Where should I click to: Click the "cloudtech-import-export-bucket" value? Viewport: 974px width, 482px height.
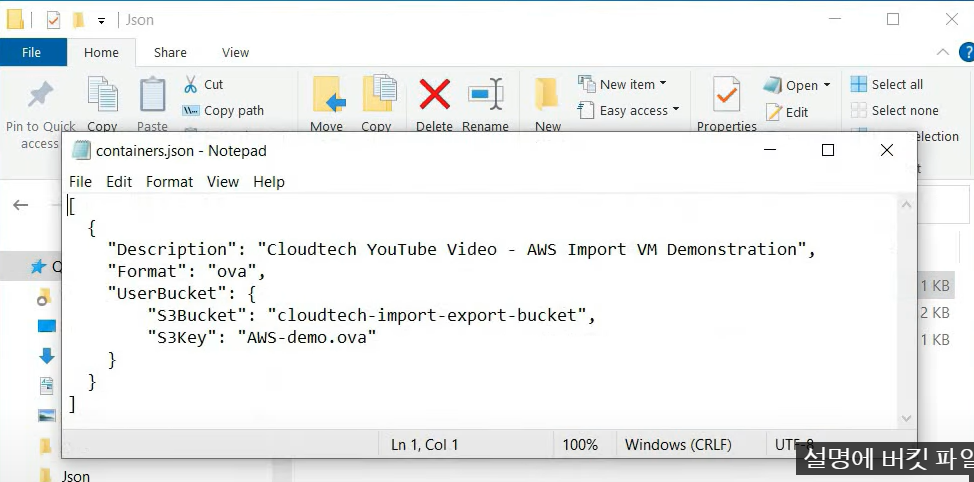427,316
